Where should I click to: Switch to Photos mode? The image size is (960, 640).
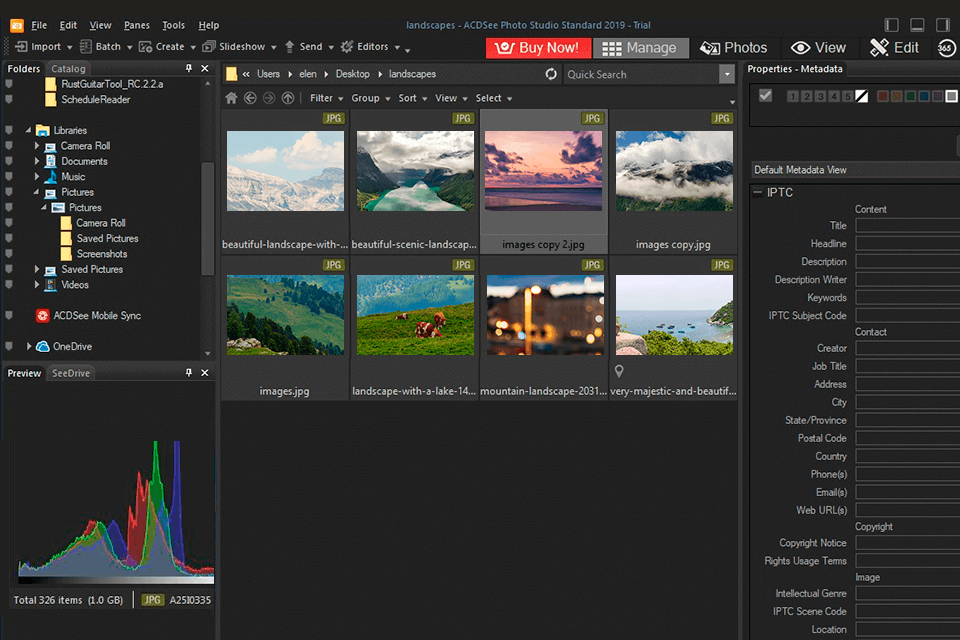[733, 48]
